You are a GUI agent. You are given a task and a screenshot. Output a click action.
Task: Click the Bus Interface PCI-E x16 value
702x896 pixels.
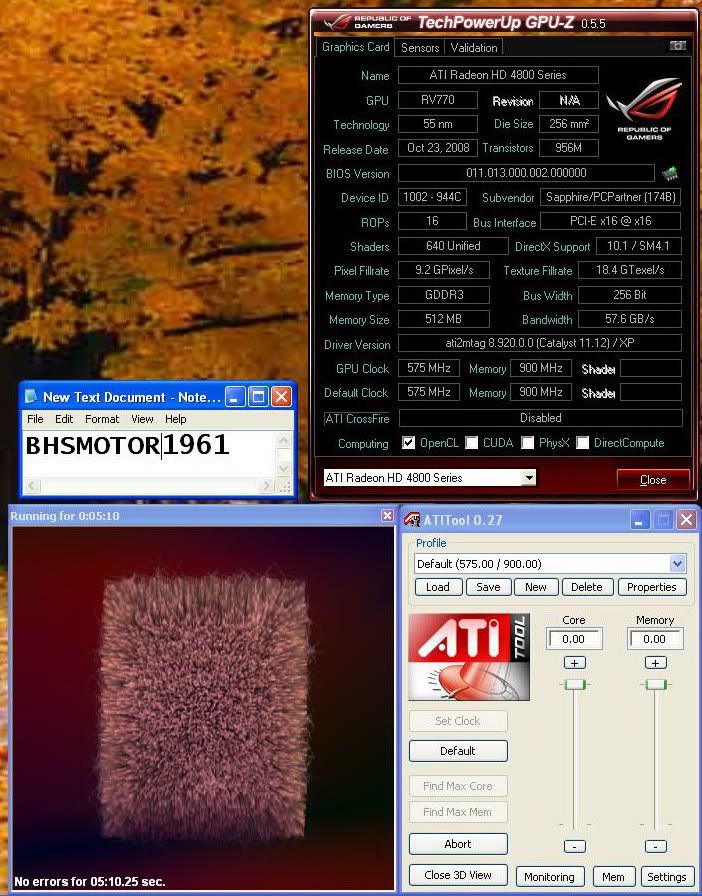610,221
